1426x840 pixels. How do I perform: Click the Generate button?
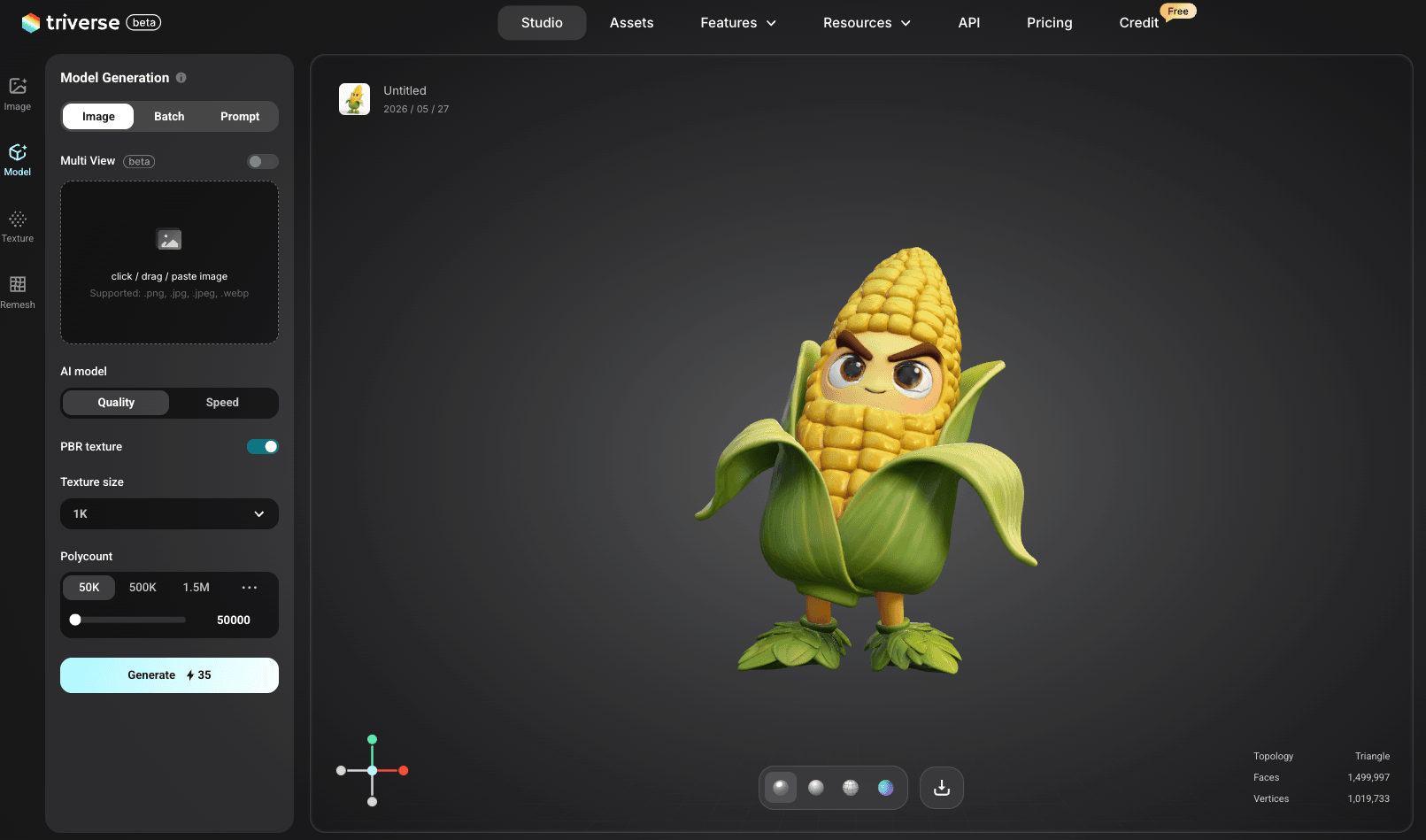coord(169,675)
